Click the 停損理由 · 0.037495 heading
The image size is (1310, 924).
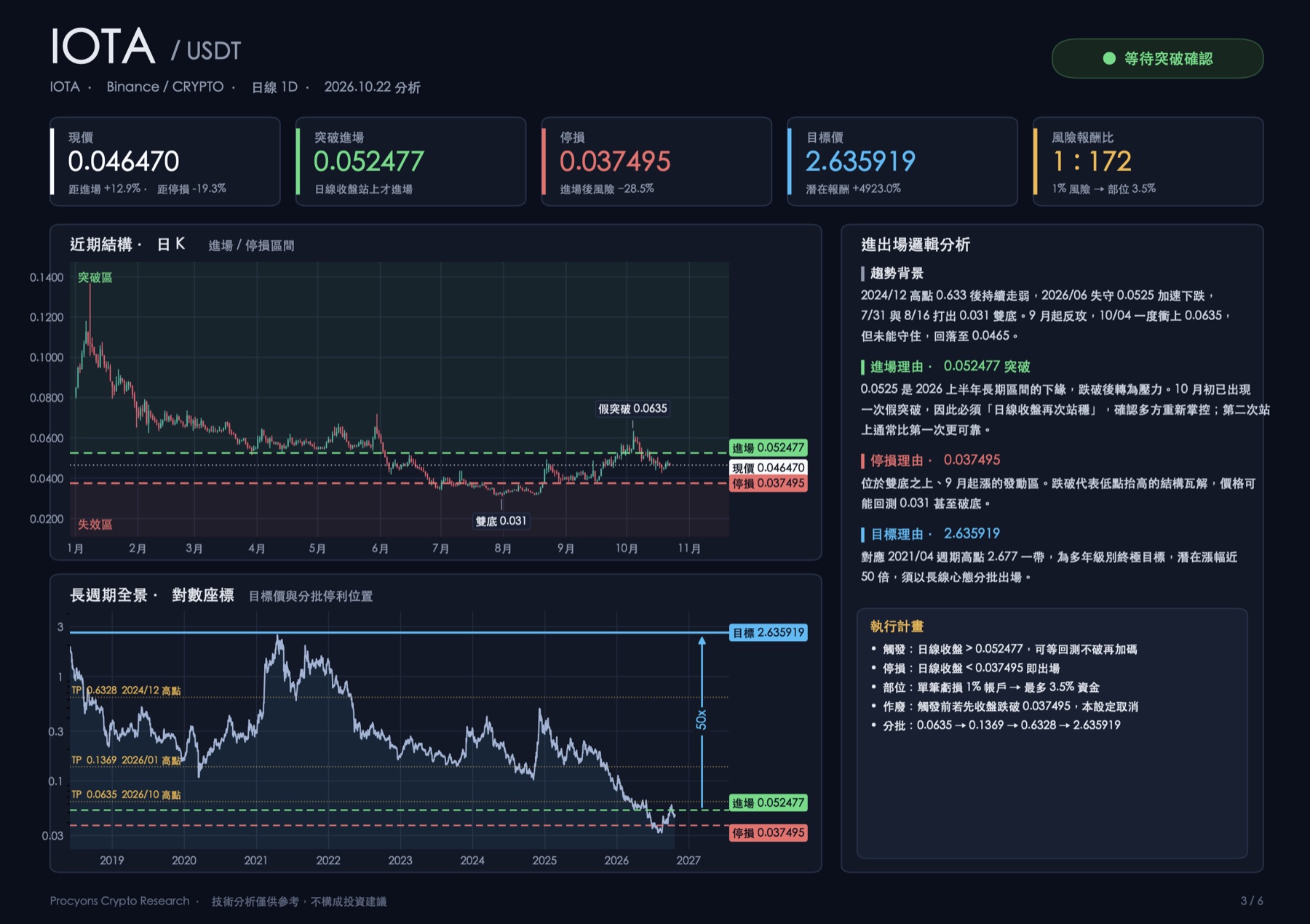(935, 460)
